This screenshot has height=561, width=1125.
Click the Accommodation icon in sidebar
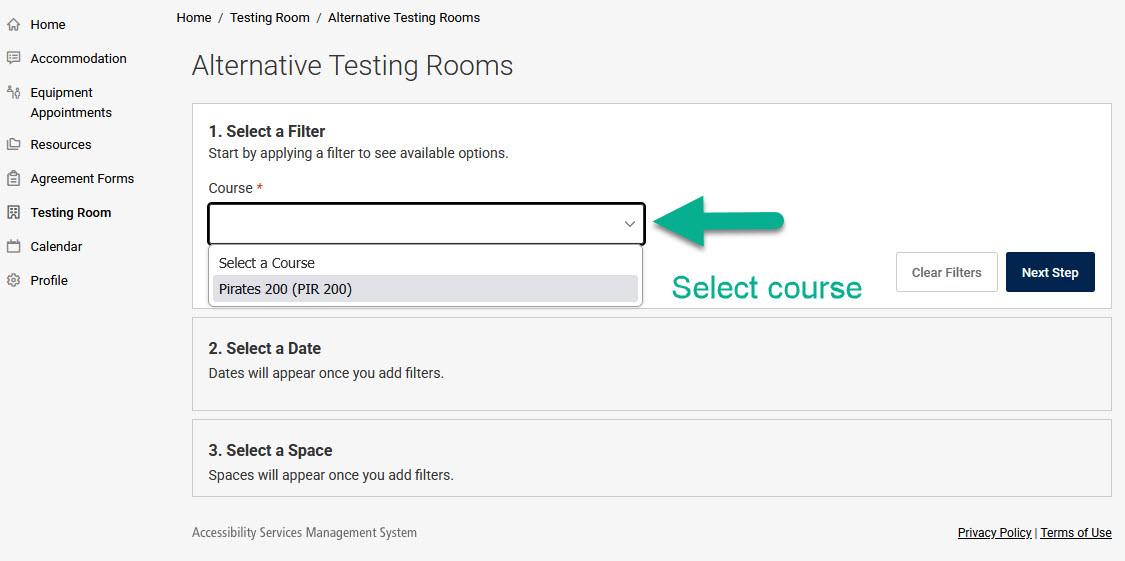(x=13, y=58)
